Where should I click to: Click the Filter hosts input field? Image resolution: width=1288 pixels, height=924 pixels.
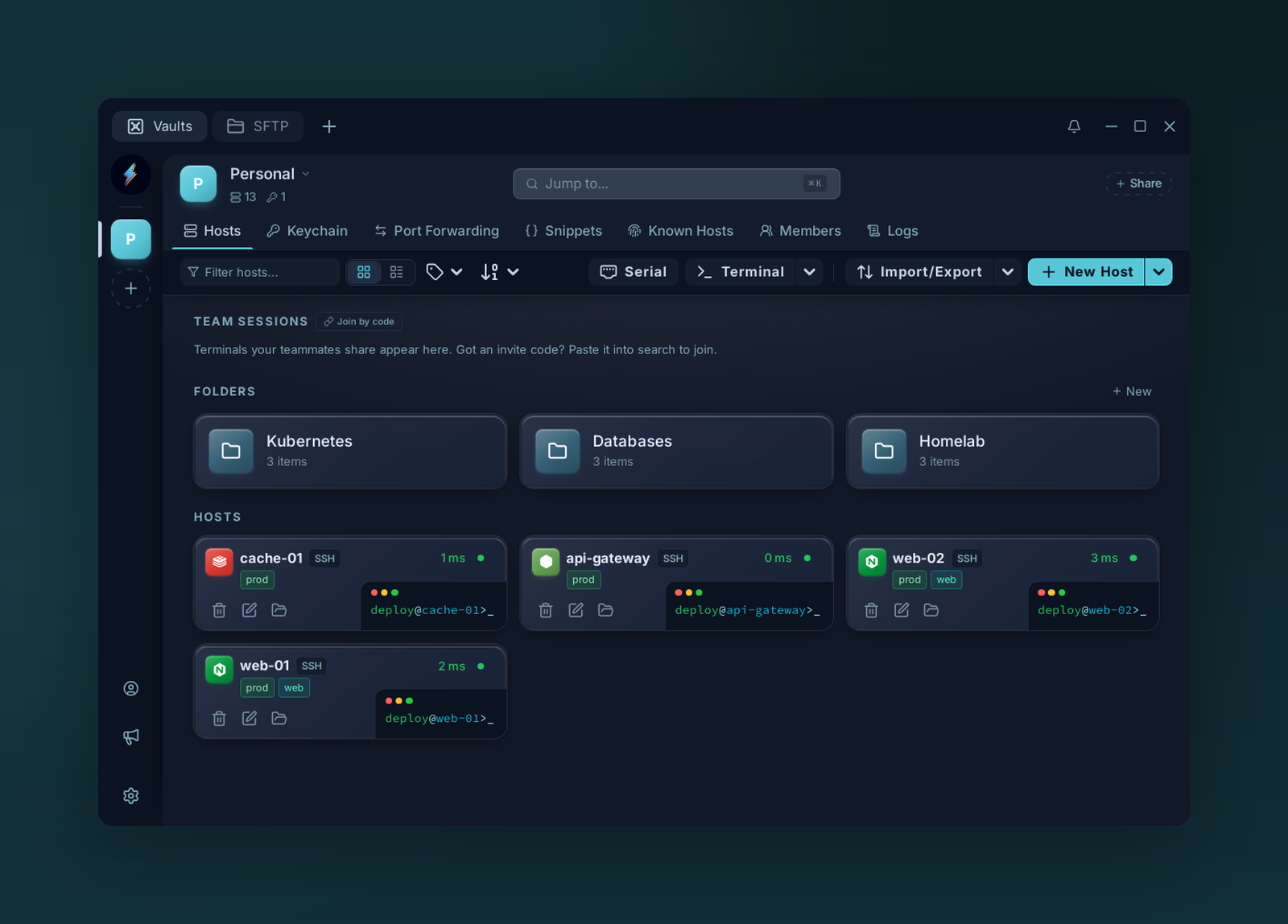tap(260, 272)
